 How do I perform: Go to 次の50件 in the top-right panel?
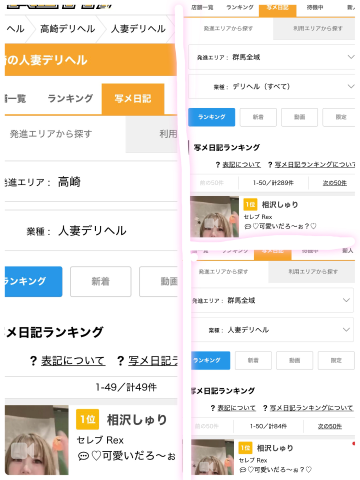coord(335,183)
